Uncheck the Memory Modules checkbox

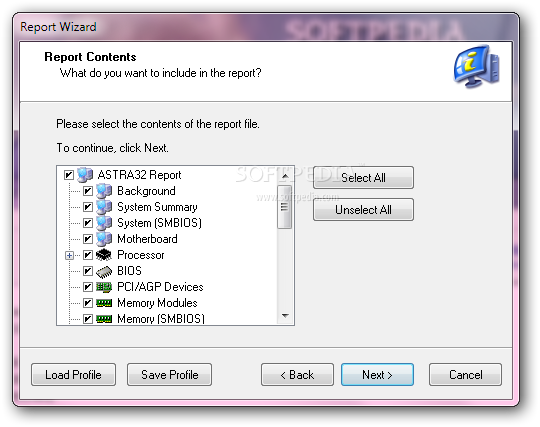(x=88, y=303)
